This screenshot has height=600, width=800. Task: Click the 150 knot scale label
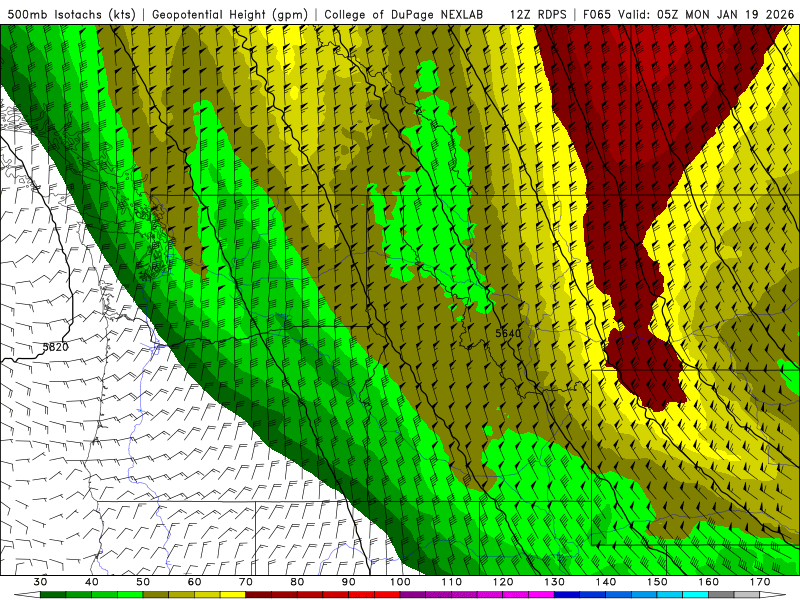657,582
